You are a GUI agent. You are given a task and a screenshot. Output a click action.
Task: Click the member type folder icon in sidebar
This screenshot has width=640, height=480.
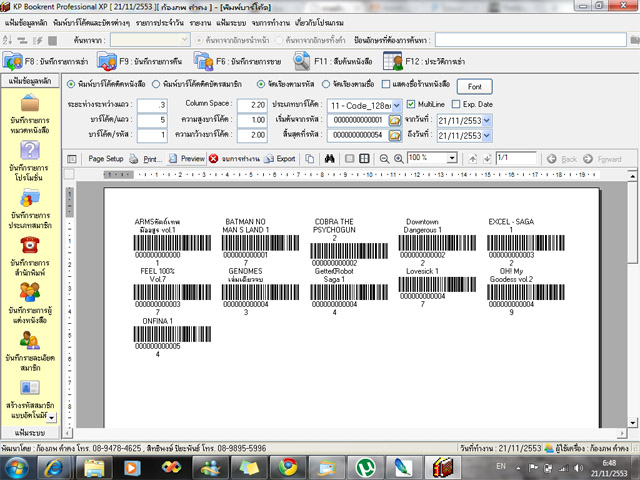(30, 198)
